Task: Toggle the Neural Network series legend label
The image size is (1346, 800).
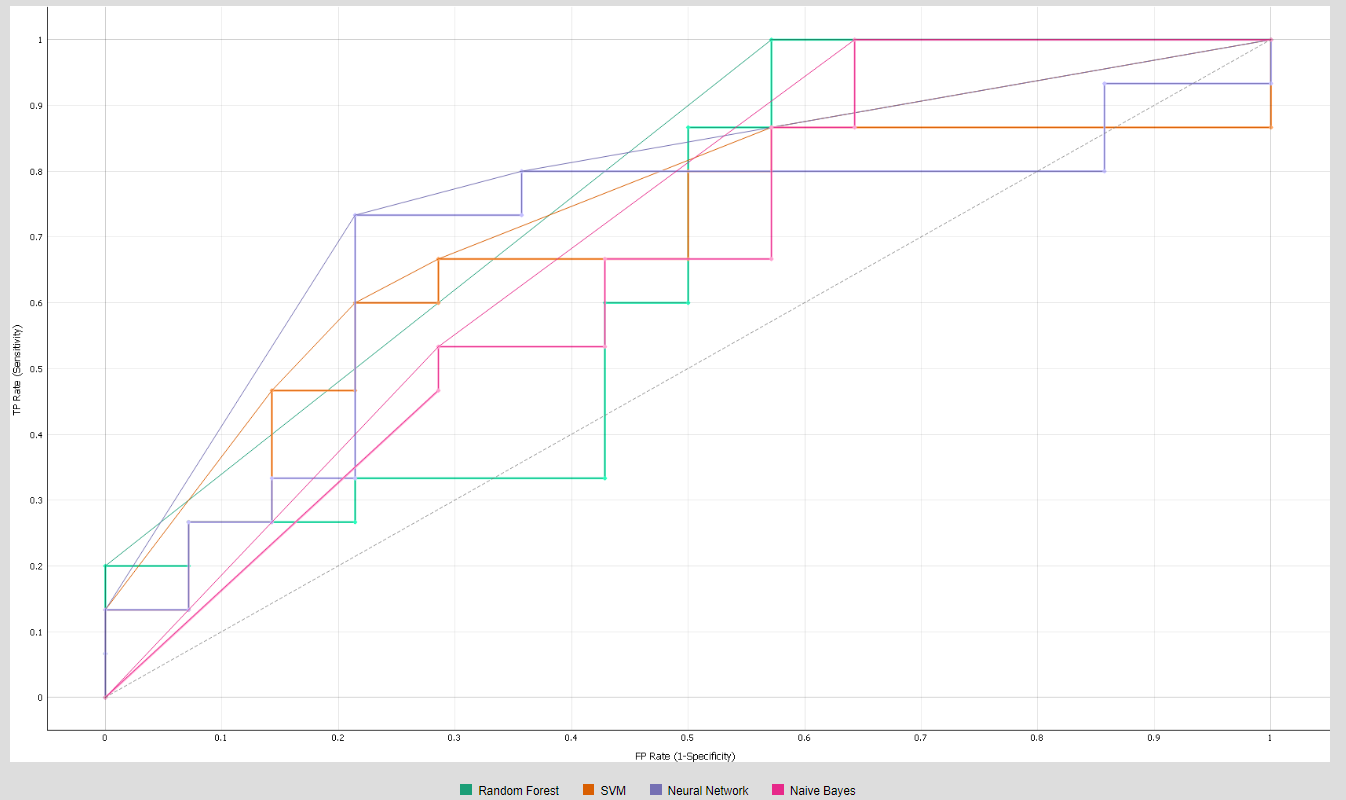Action: (708, 791)
